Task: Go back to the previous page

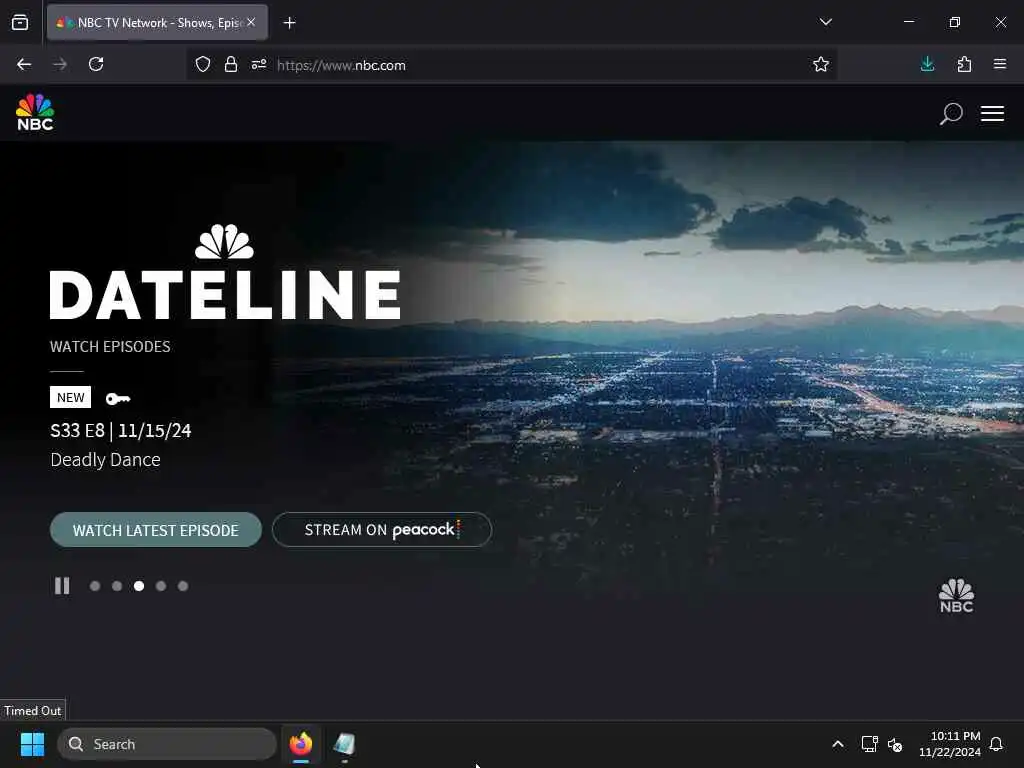Action: [24, 64]
